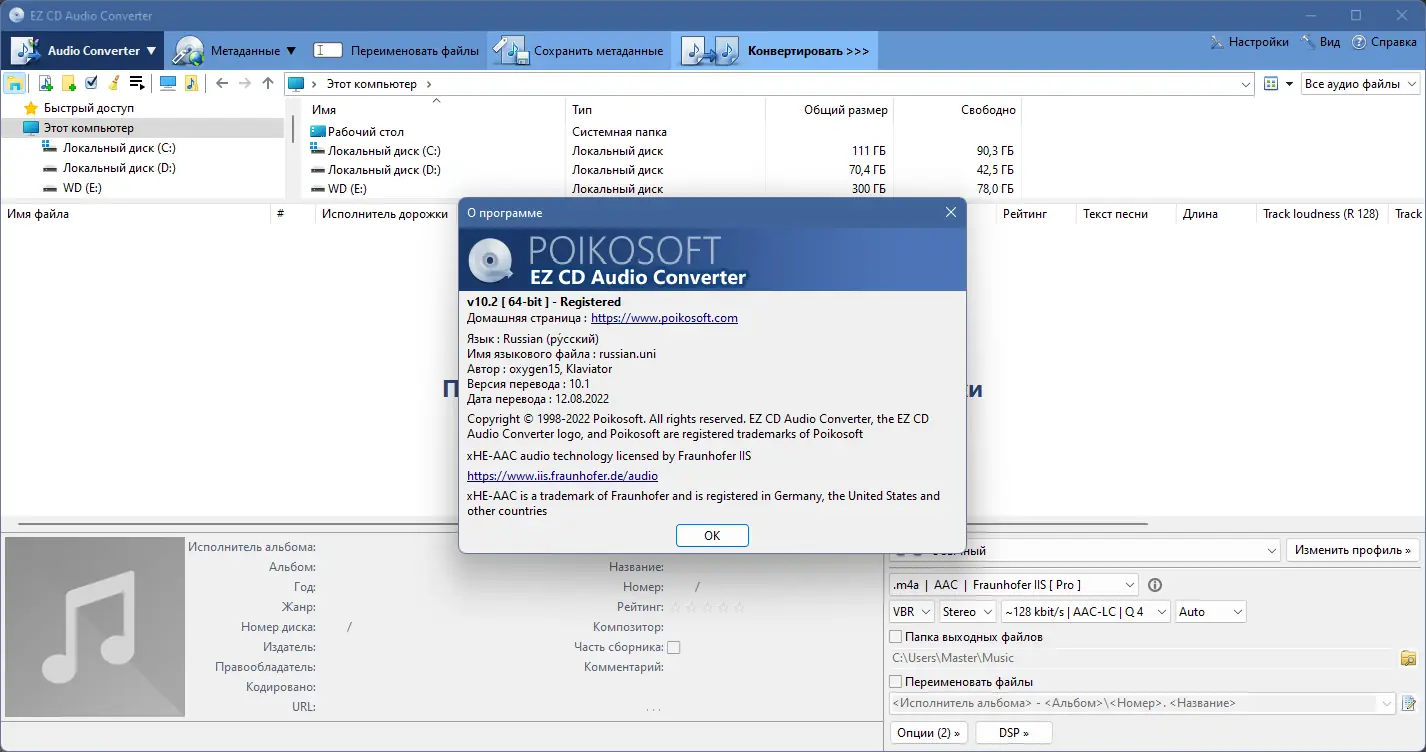The image size is (1426, 752).
Task: Open the poikosoft.com homepage link
Action: [x=664, y=318]
